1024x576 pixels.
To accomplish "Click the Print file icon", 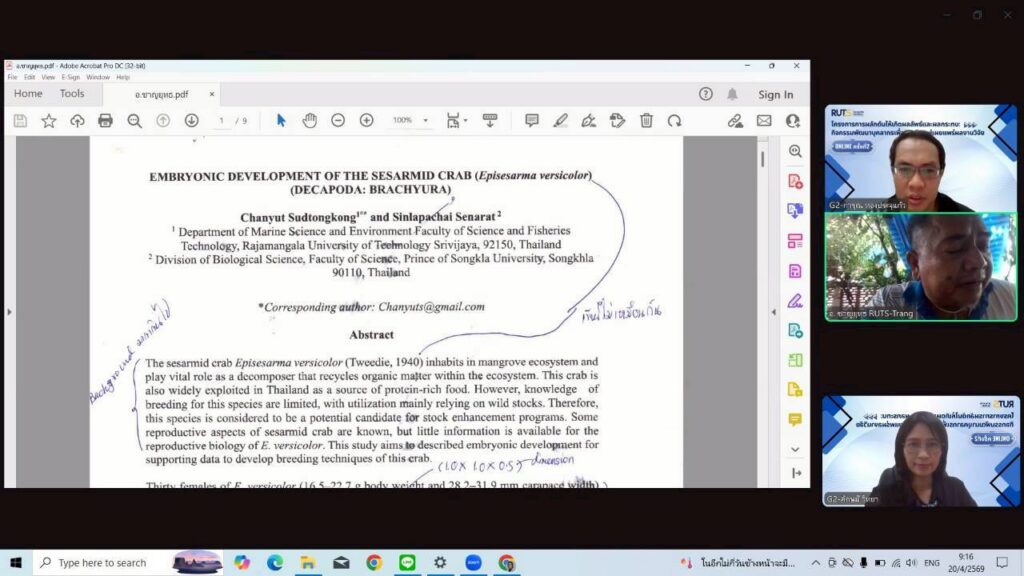I will click(105, 121).
